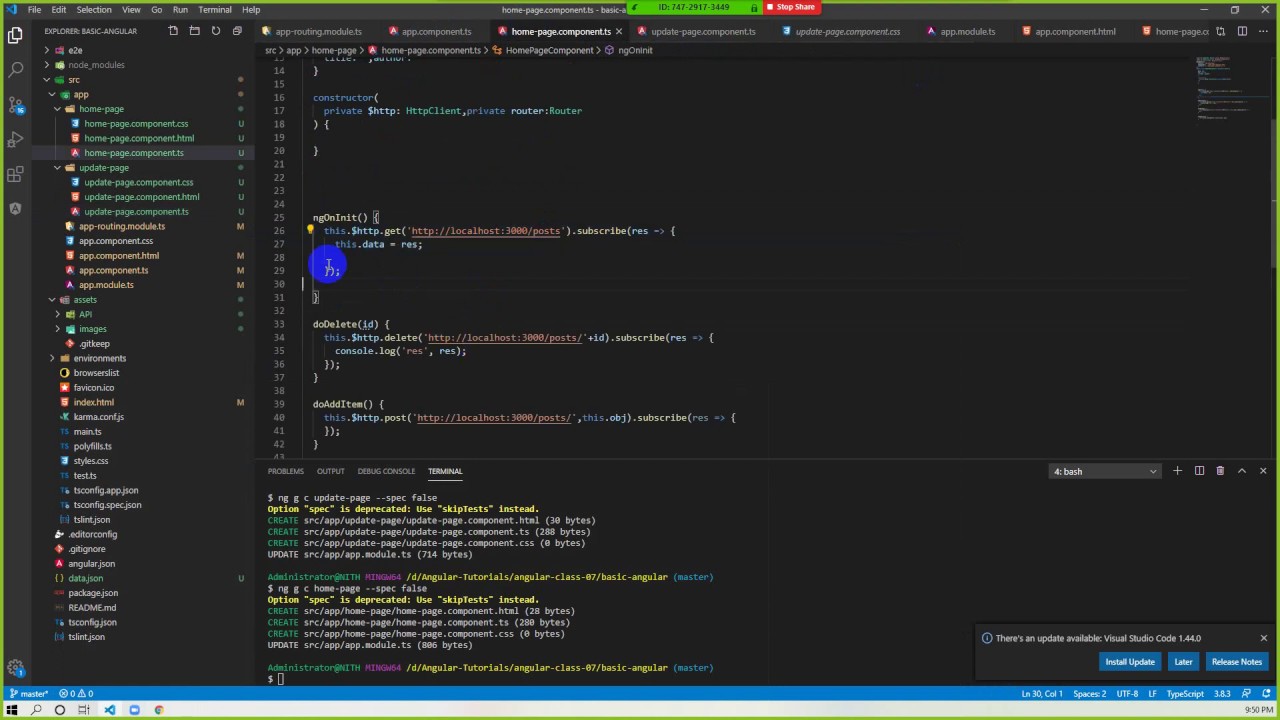The height and width of the screenshot is (720, 1280).
Task: Change TypeScript language mode in status bar
Action: pos(1185,694)
